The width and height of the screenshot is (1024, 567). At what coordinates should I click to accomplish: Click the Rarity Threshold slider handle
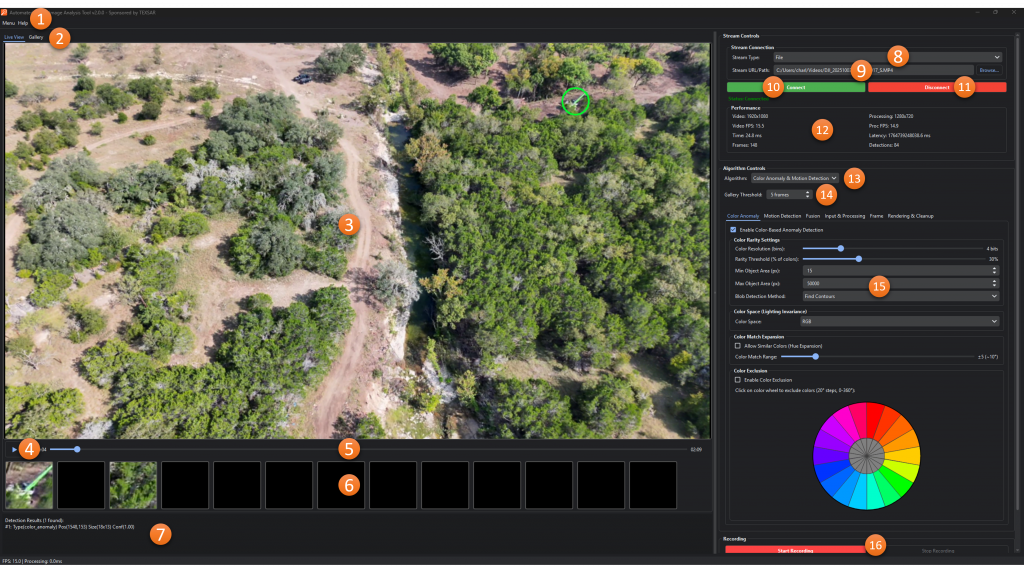tap(859, 259)
